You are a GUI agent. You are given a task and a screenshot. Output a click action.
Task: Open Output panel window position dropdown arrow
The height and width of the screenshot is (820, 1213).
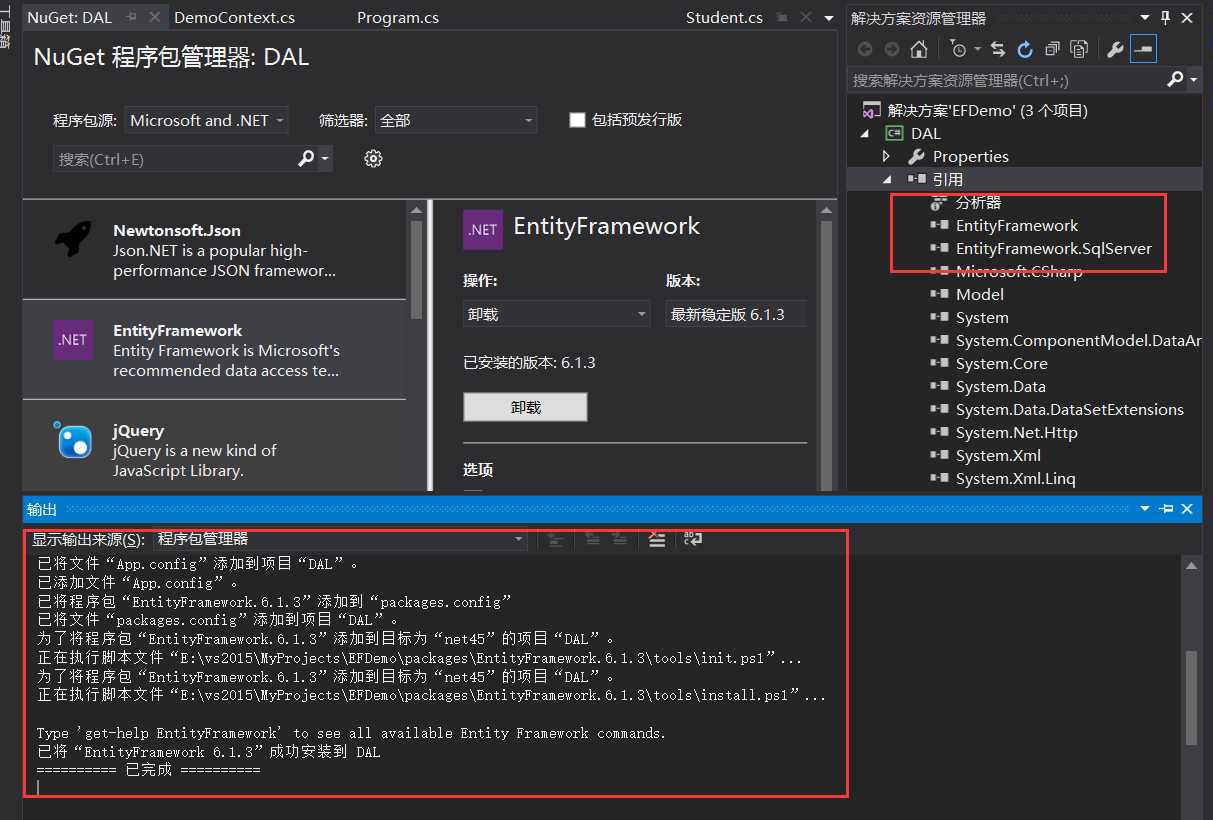pos(1146,509)
